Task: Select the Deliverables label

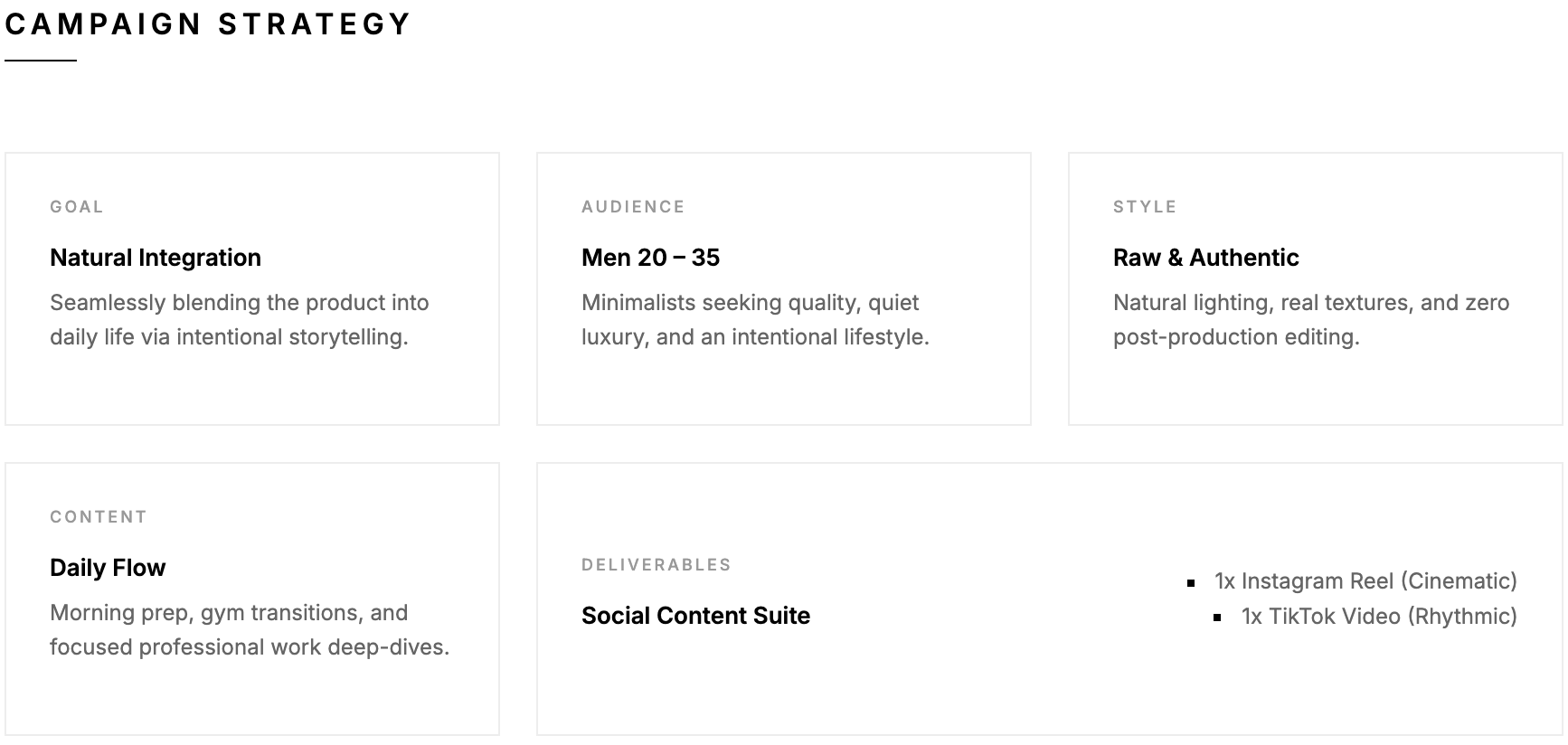Action: click(656, 565)
